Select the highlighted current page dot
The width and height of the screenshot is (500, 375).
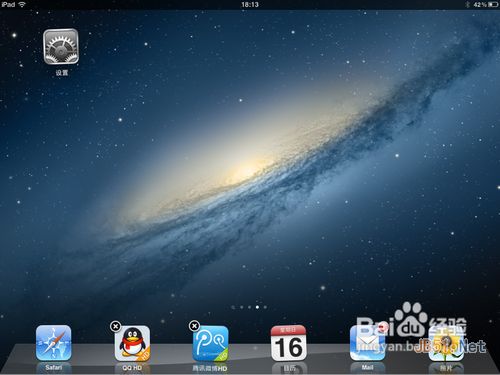pos(257,307)
